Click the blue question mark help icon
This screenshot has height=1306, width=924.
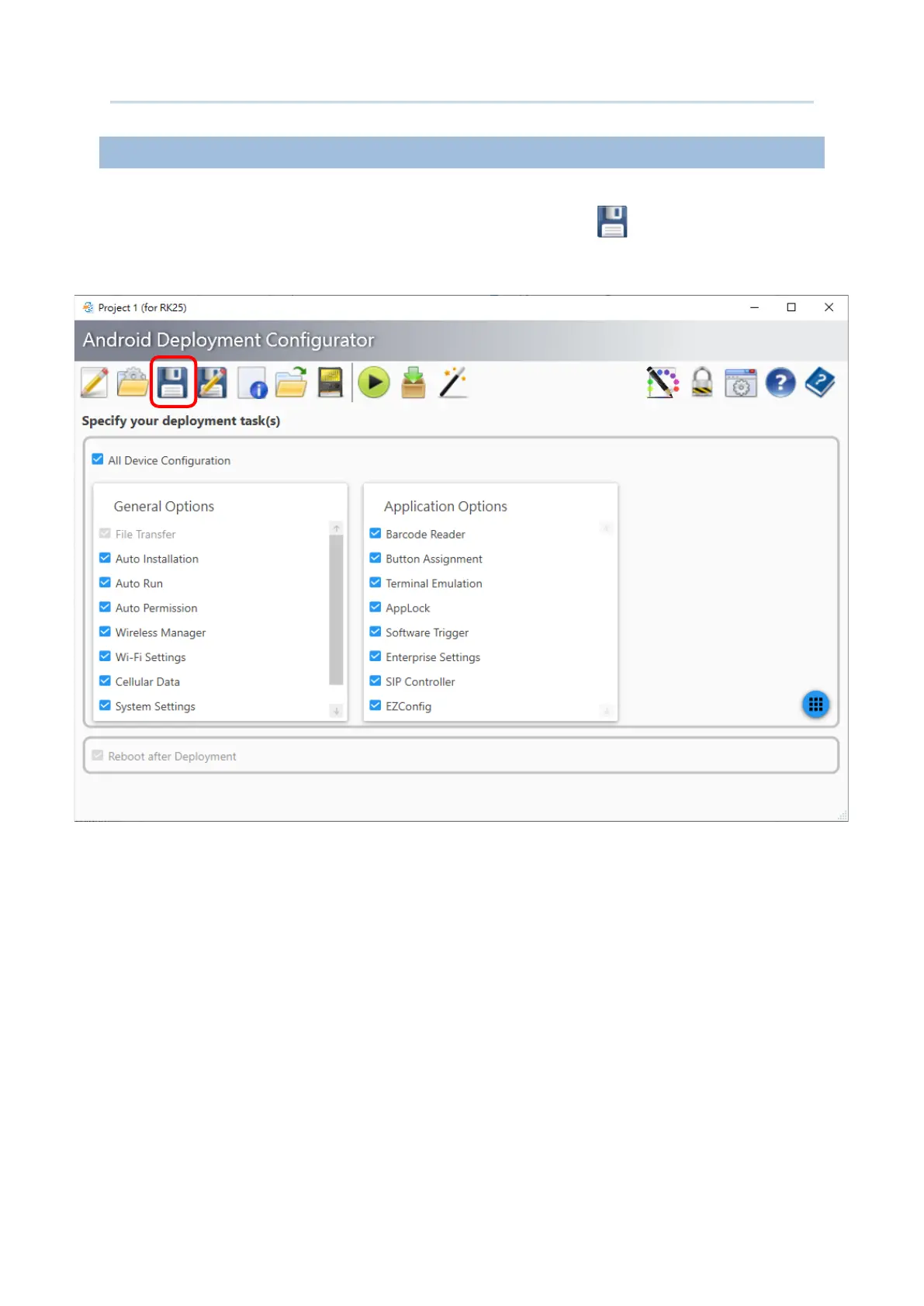point(780,383)
